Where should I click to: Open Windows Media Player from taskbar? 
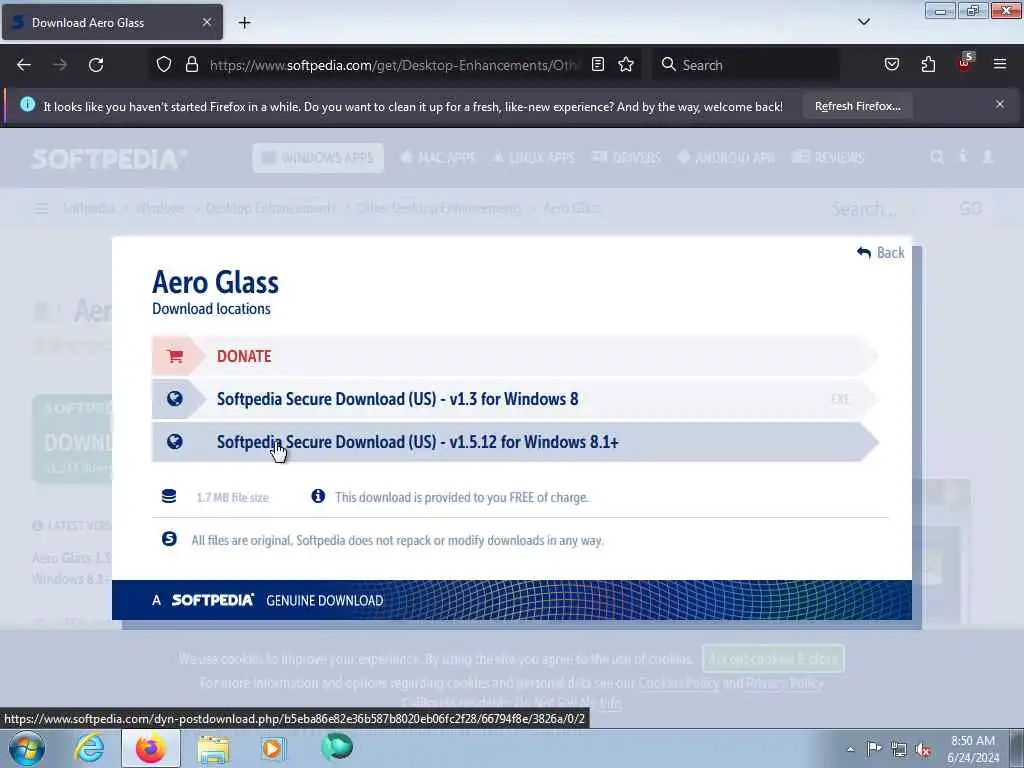(273, 748)
